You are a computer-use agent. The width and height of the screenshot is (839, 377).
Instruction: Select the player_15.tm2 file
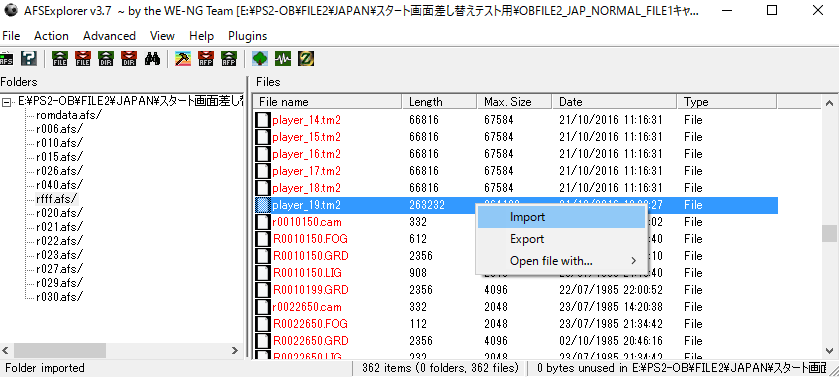click(307, 137)
